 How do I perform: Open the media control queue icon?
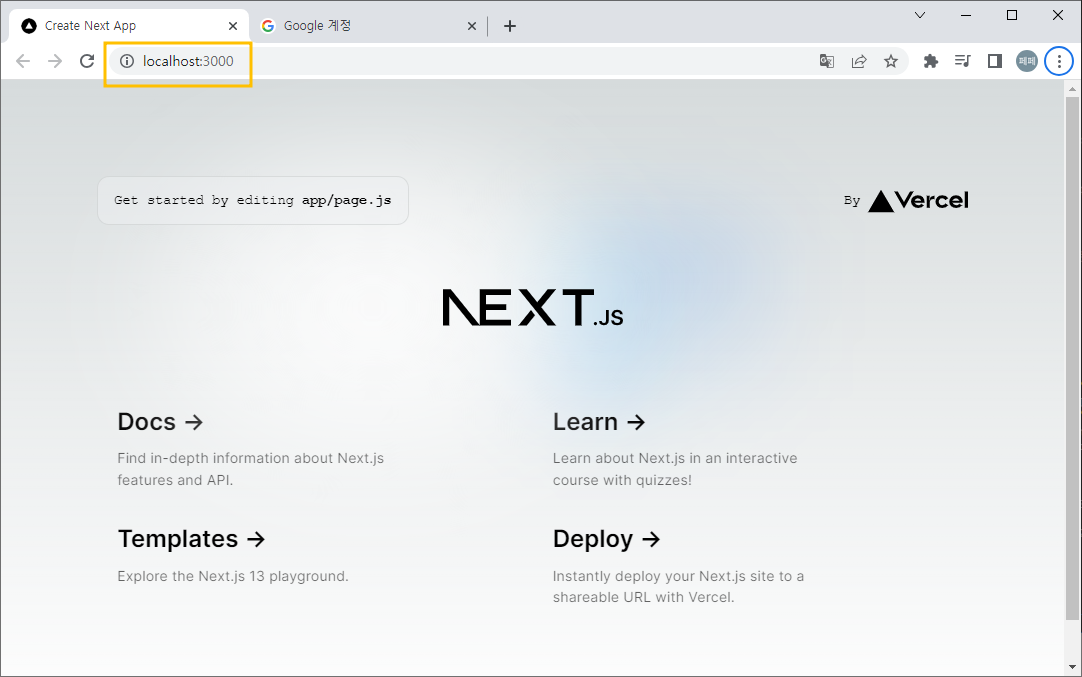(x=963, y=61)
